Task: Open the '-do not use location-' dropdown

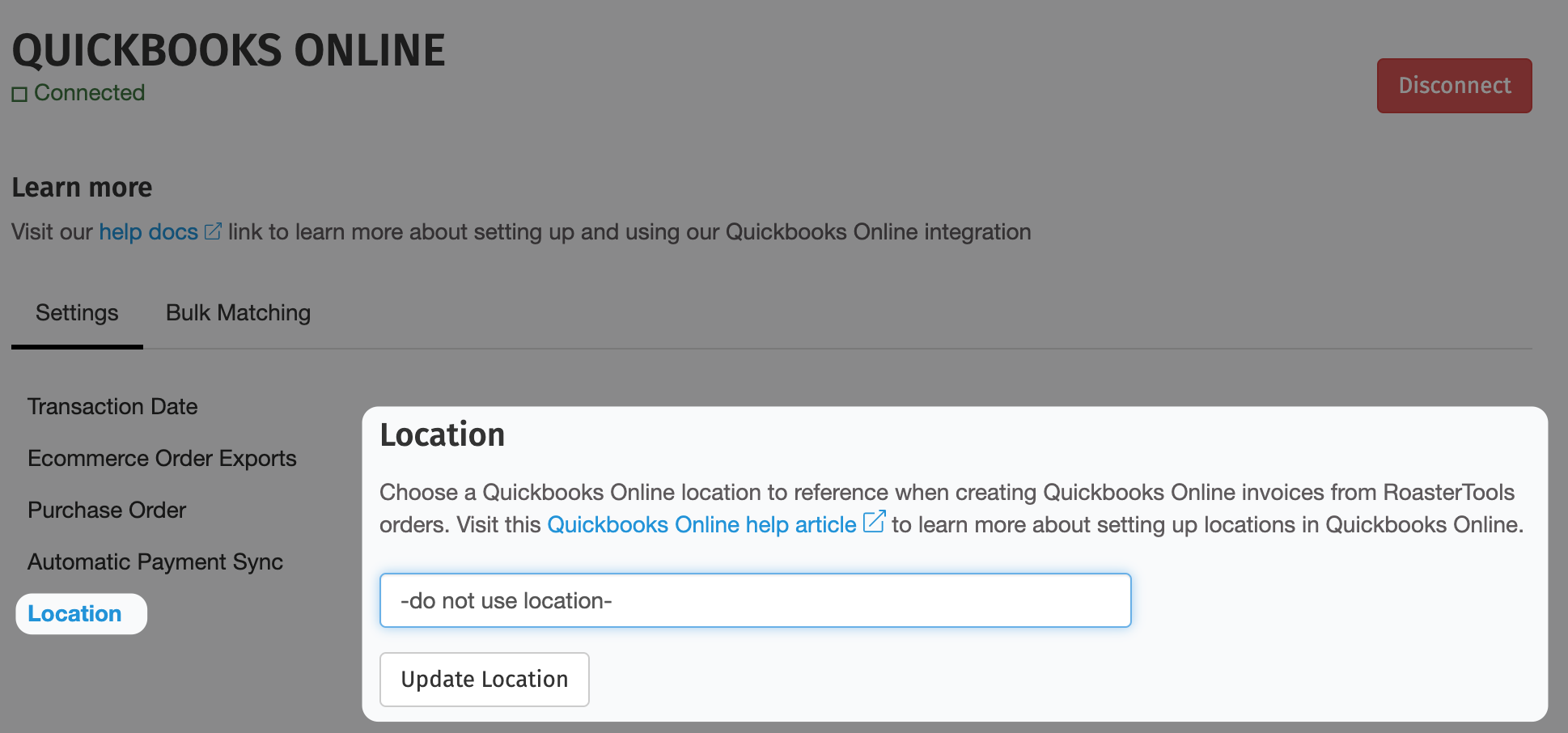Action: point(755,600)
